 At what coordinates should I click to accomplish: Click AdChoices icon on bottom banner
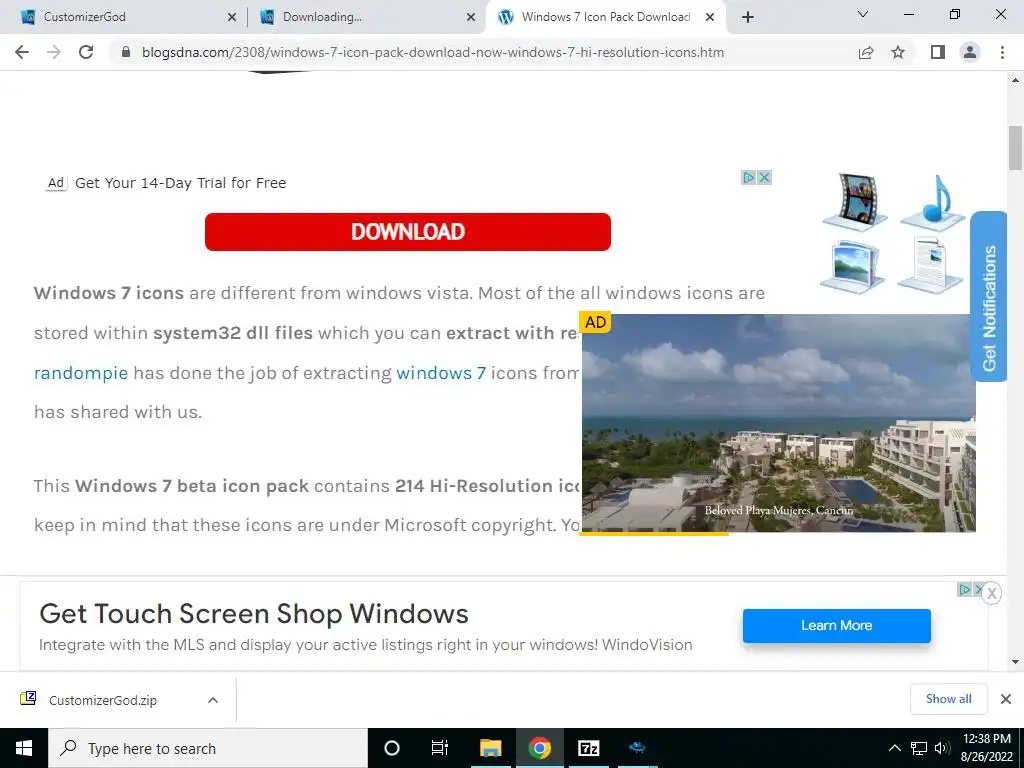tap(964, 589)
